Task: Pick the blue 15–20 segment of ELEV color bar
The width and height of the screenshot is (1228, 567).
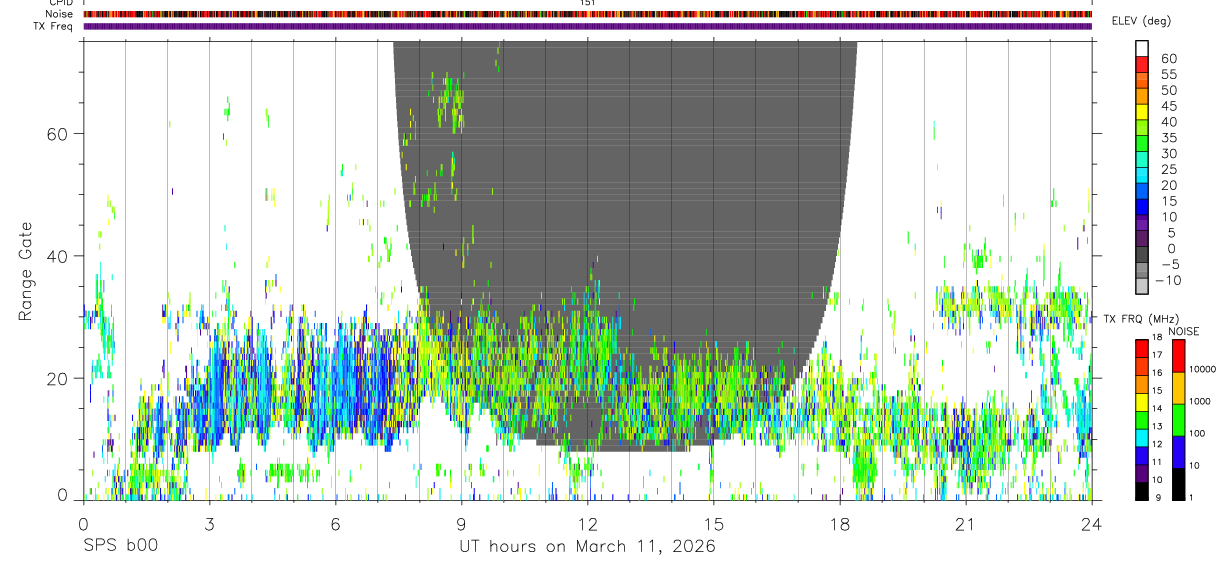Action: tap(1142, 192)
